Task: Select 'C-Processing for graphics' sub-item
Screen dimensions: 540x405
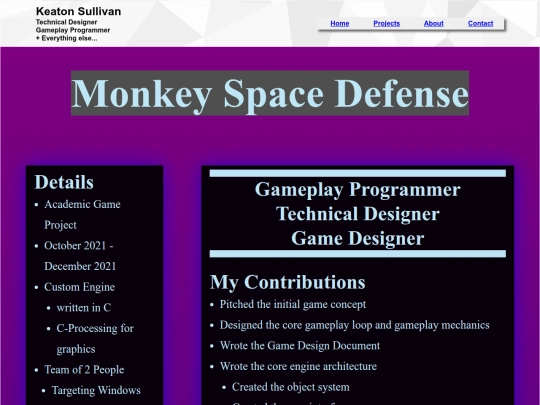Action: click(x=95, y=338)
